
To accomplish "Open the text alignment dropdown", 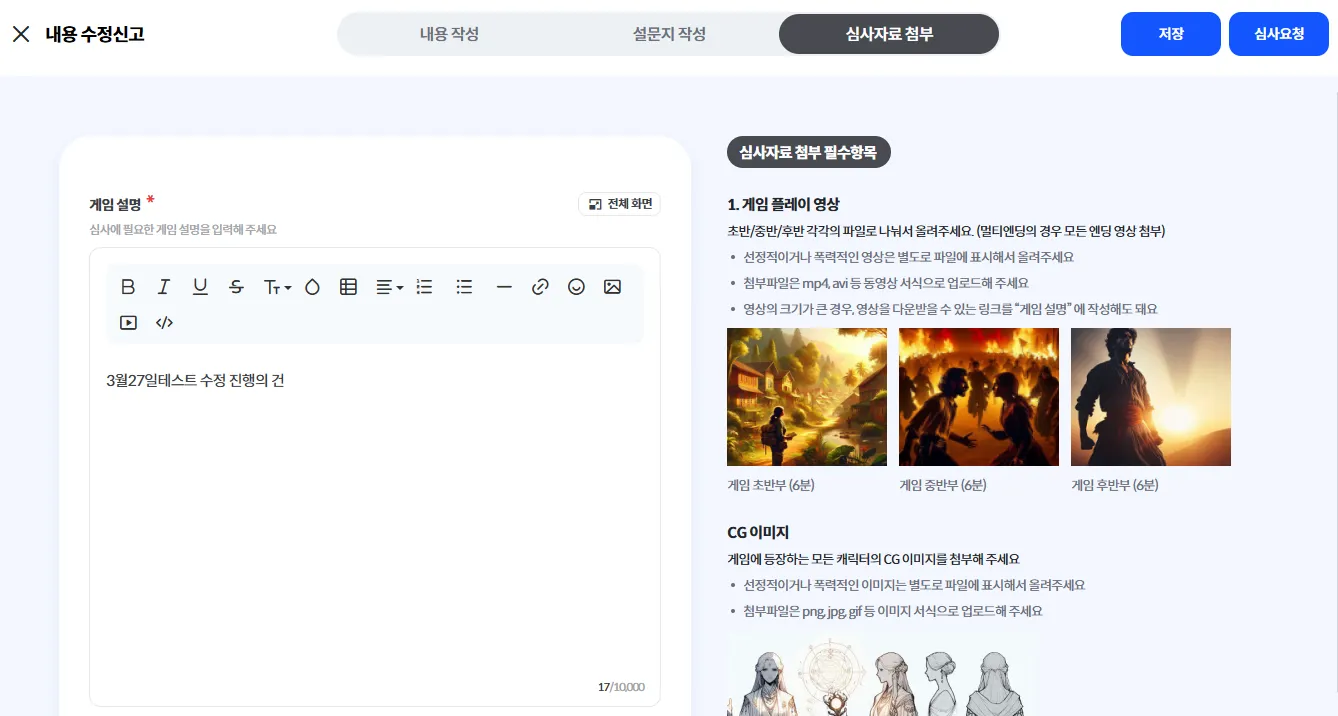I will tap(389, 287).
